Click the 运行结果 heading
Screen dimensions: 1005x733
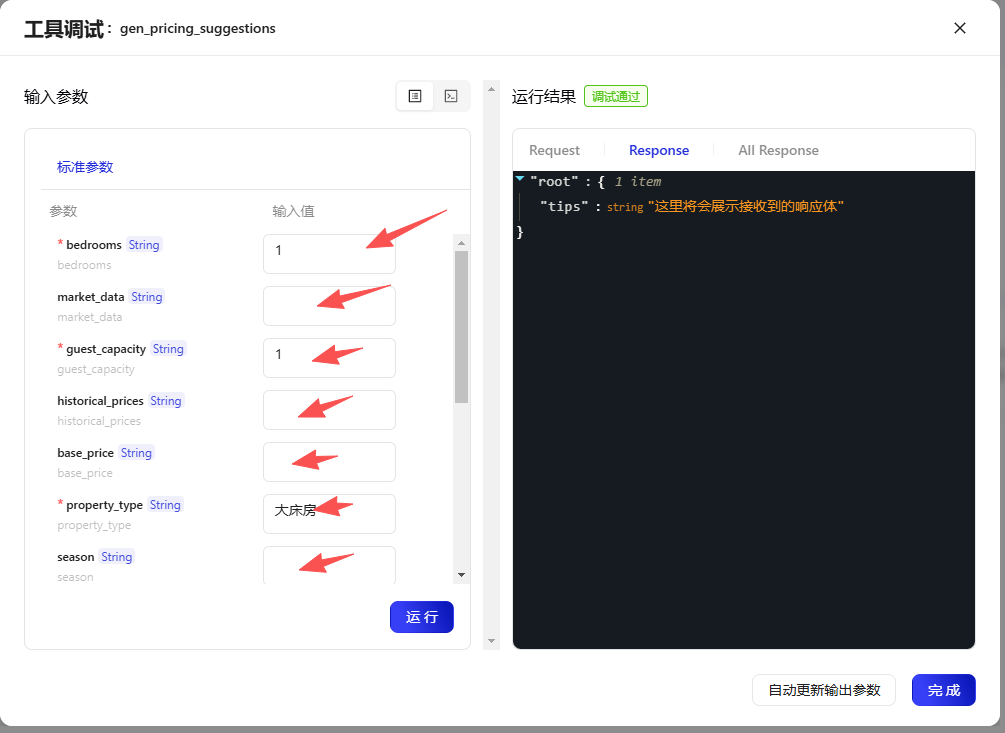tap(544, 97)
